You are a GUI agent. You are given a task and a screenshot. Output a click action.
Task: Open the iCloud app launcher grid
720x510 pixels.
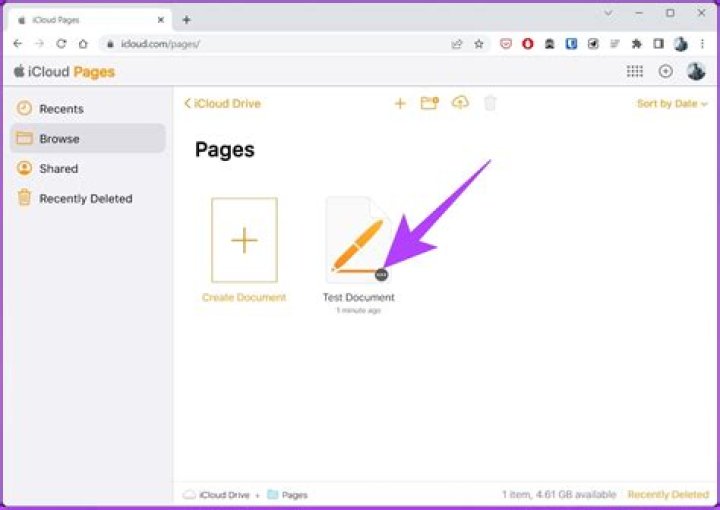(x=634, y=72)
